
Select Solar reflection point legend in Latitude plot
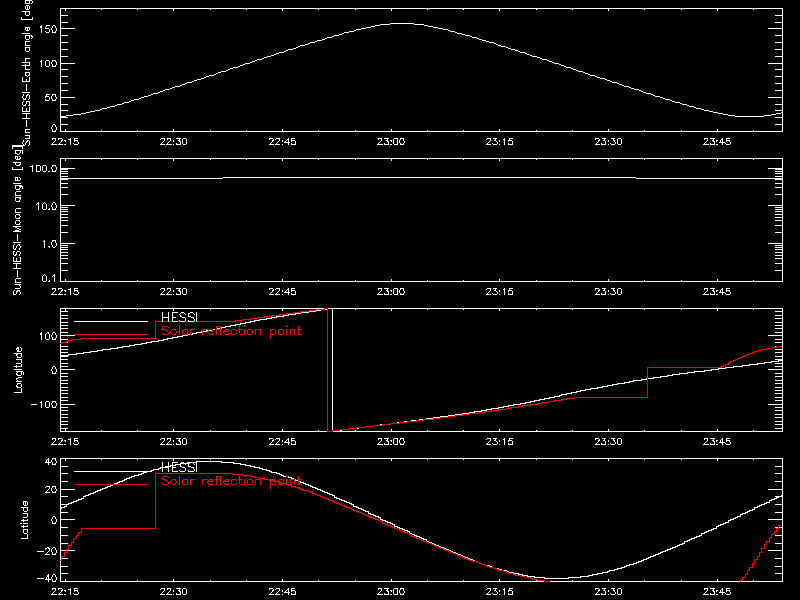231,481
